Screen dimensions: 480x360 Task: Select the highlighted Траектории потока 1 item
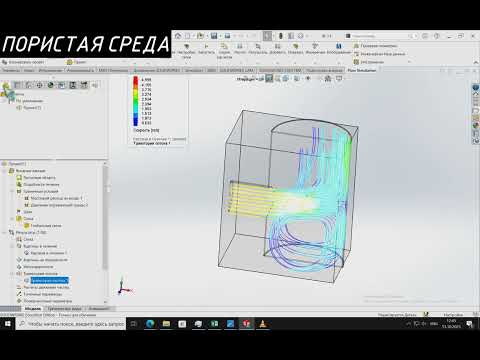[x=50, y=280]
